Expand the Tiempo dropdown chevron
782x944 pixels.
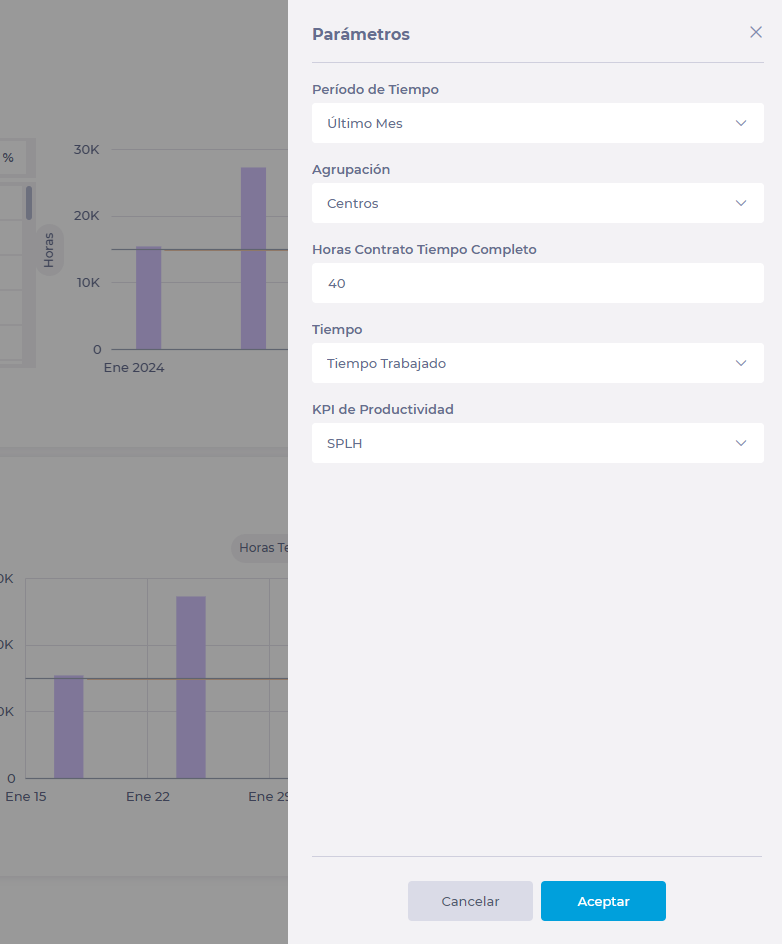[741, 363]
